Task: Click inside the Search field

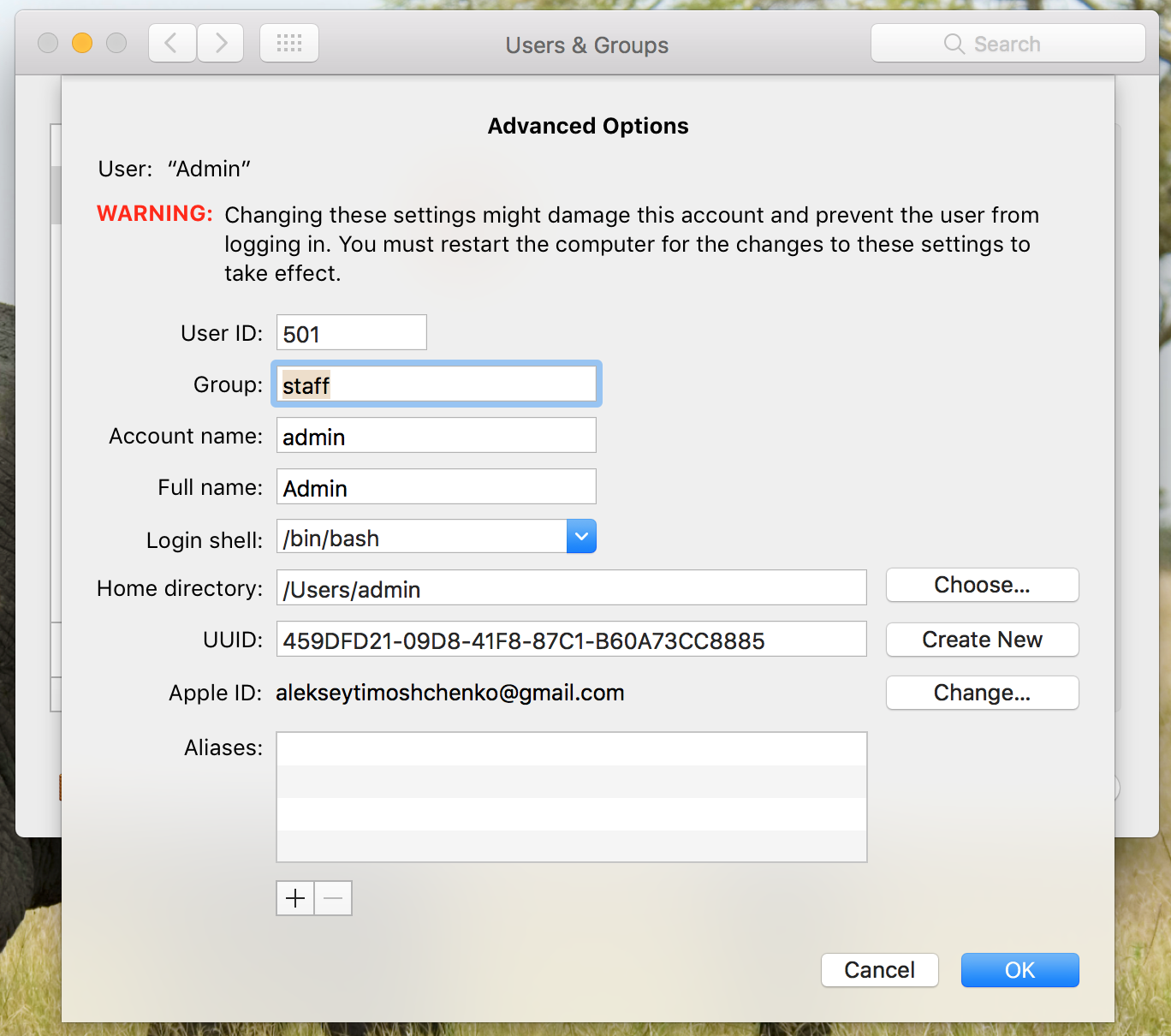Action: tap(1010, 43)
